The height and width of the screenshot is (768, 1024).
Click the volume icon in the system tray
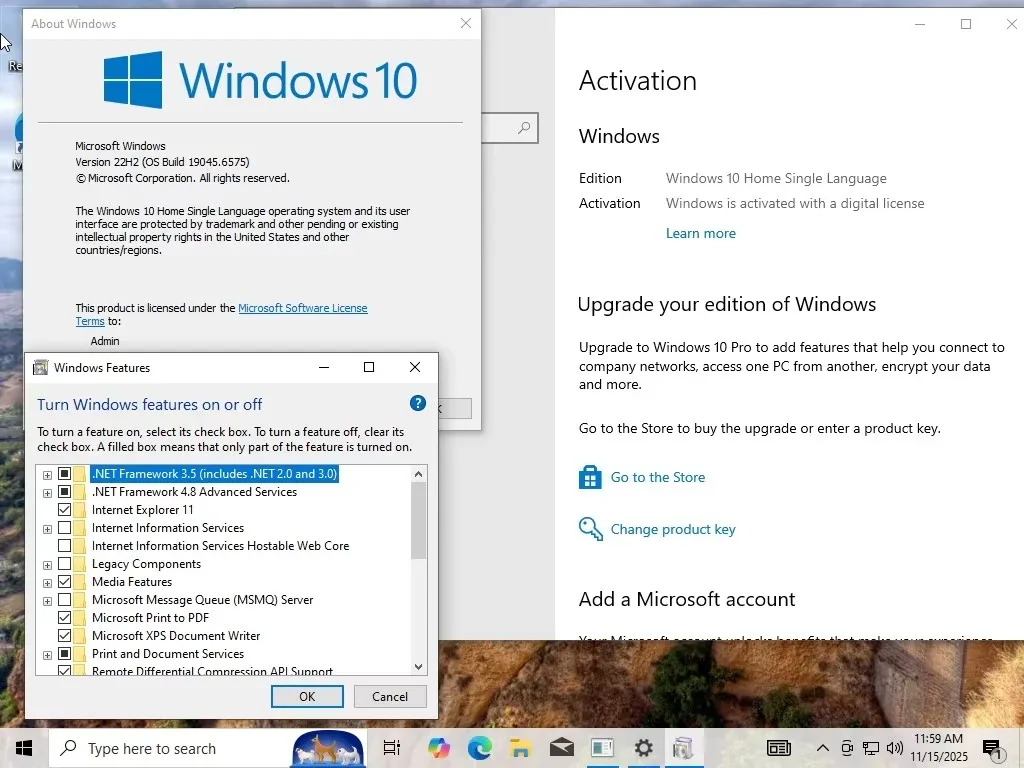pos(895,748)
